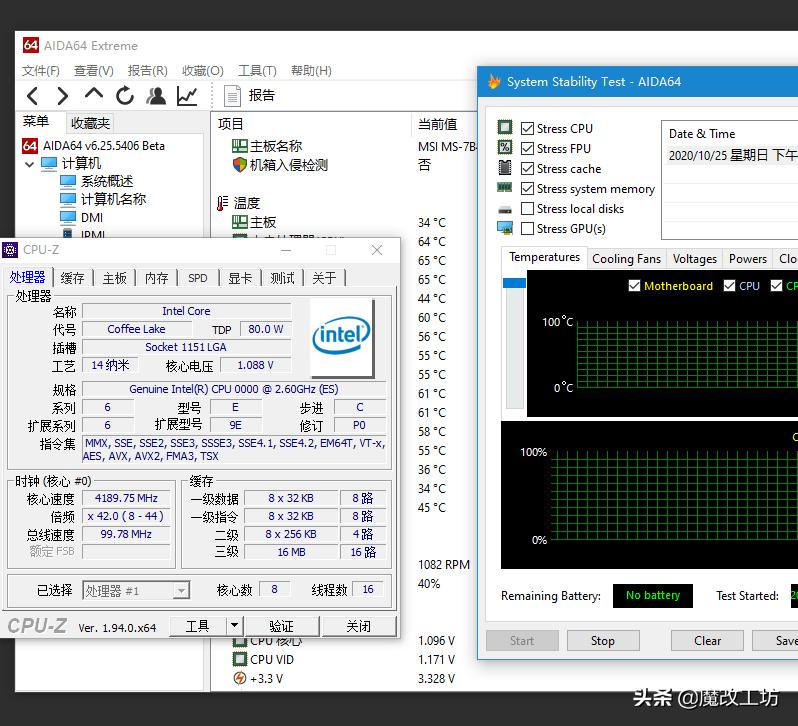The height and width of the screenshot is (726, 798).
Task: Collapse the 计算机 tree node
Action: [x=30, y=164]
